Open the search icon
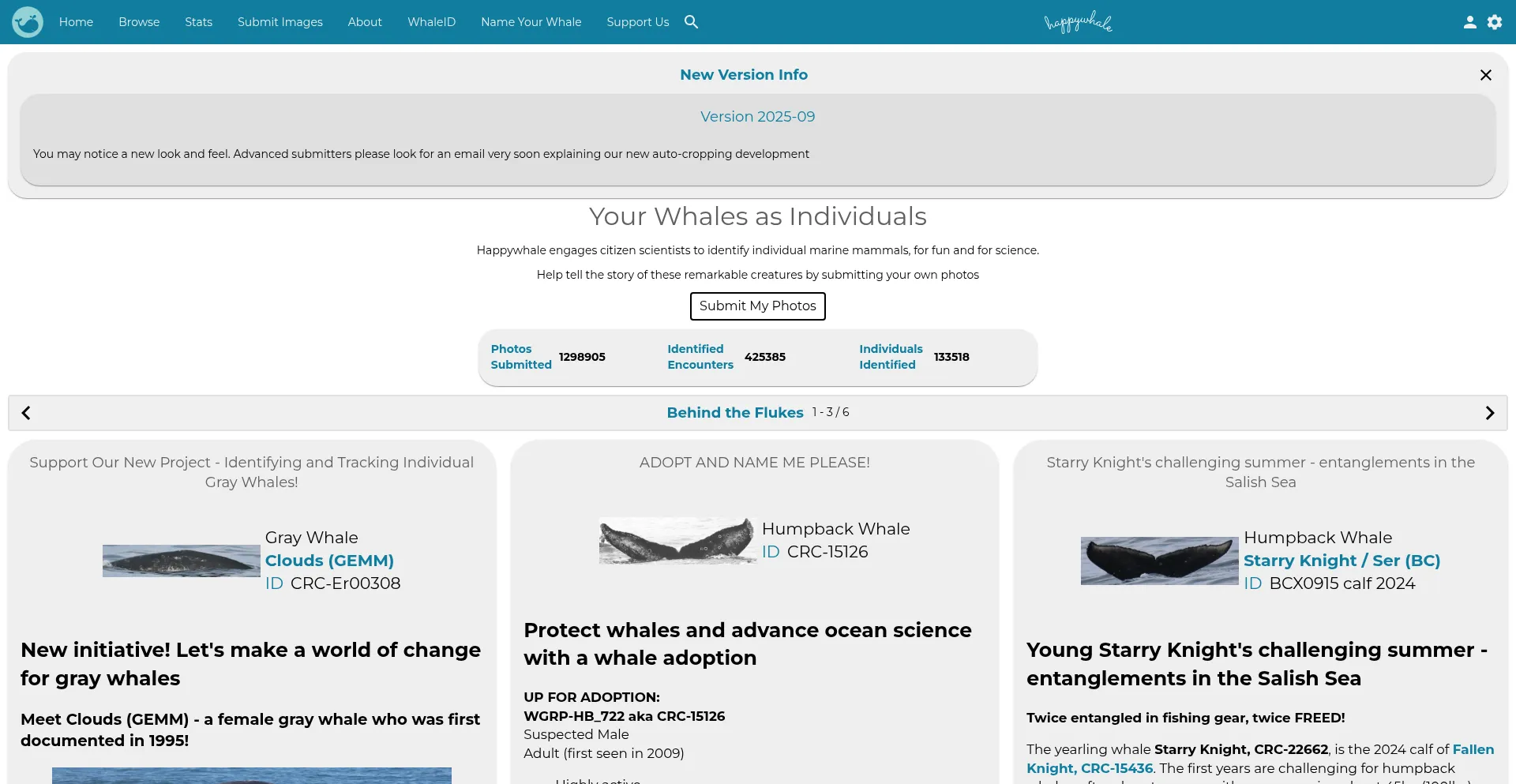The width and height of the screenshot is (1516, 784). pyautogui.click(x=691, y=22)
